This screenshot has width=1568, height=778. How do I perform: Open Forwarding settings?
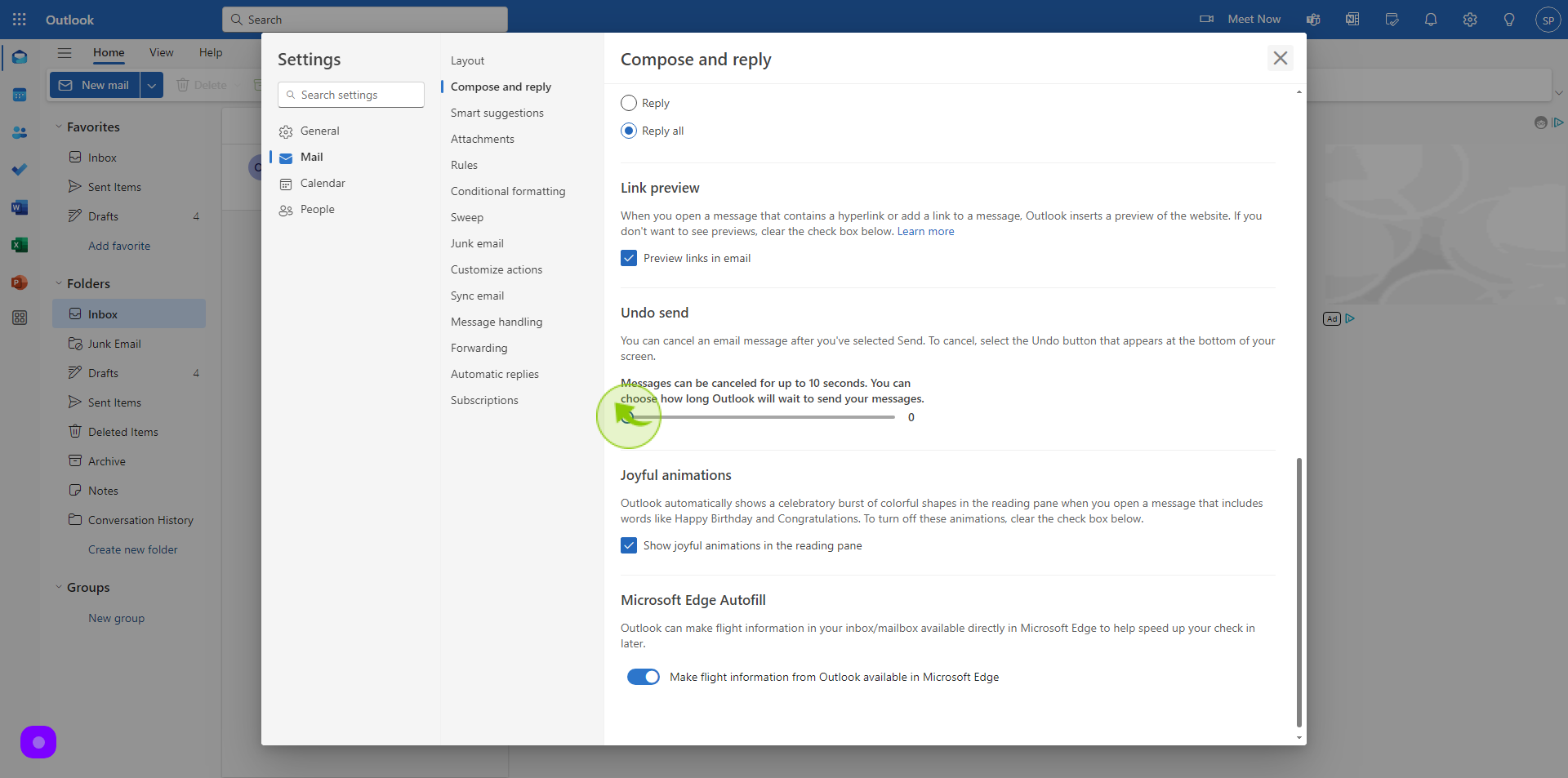click(x=479, y=348)
